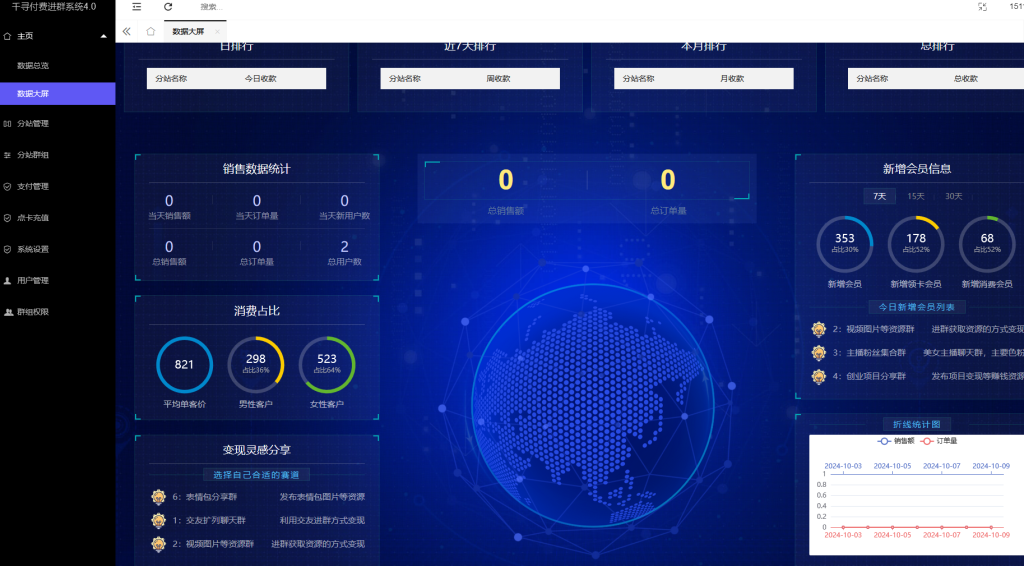Click 选择自己合适的赛道 heading
The image size is (1024, 566).
click(256, 475)
